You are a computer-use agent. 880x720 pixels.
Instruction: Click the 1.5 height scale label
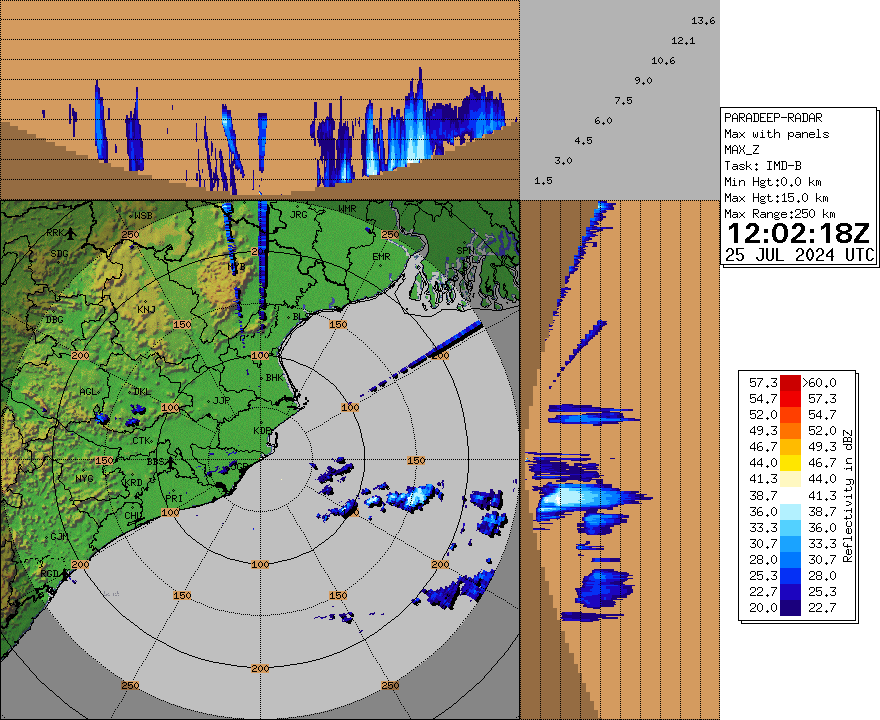[544, 181]
